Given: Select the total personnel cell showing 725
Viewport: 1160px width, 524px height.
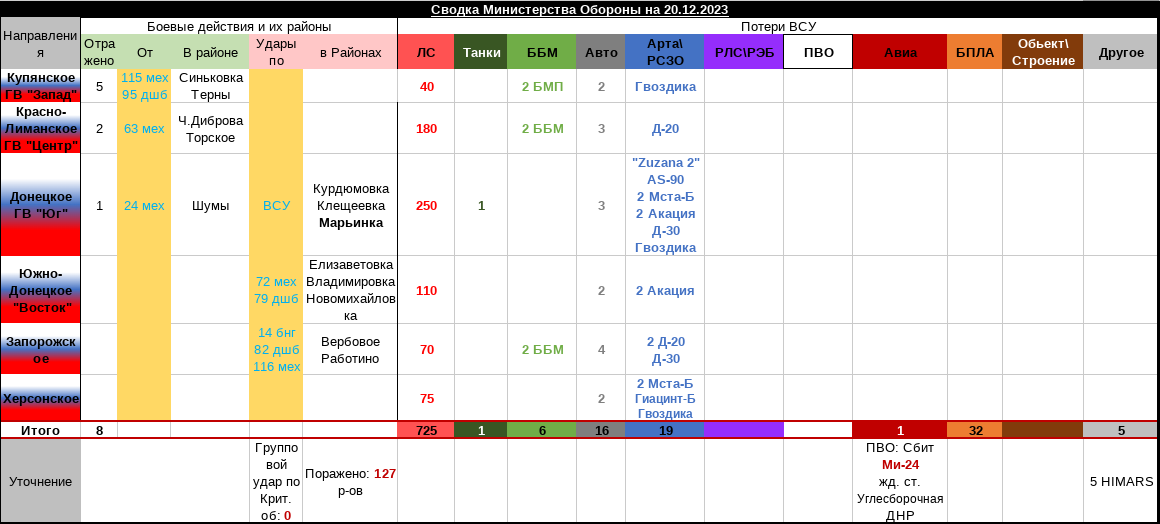Looking at the screenshot, I should (x=426, y=430).
